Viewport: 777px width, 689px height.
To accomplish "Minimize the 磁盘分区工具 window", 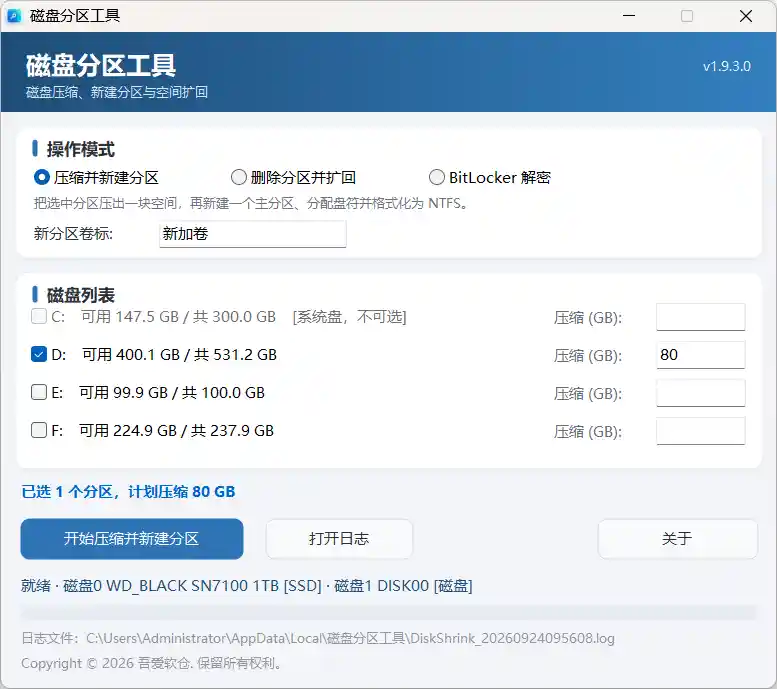I will [x=629, y=16].
